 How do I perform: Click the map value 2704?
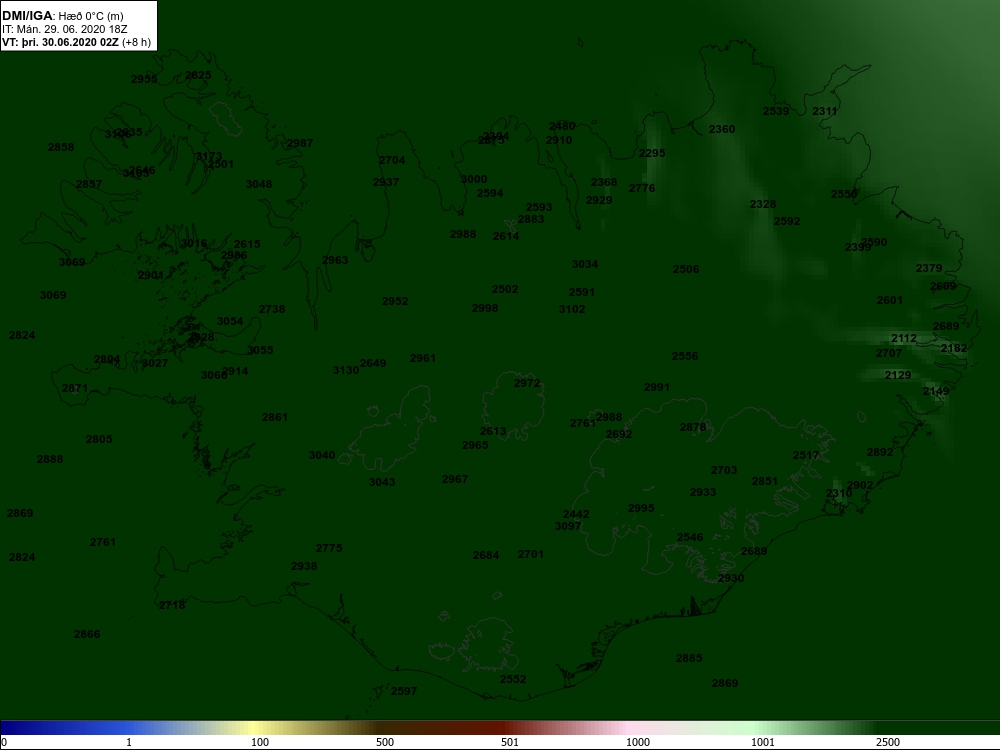tap(392, 161)
